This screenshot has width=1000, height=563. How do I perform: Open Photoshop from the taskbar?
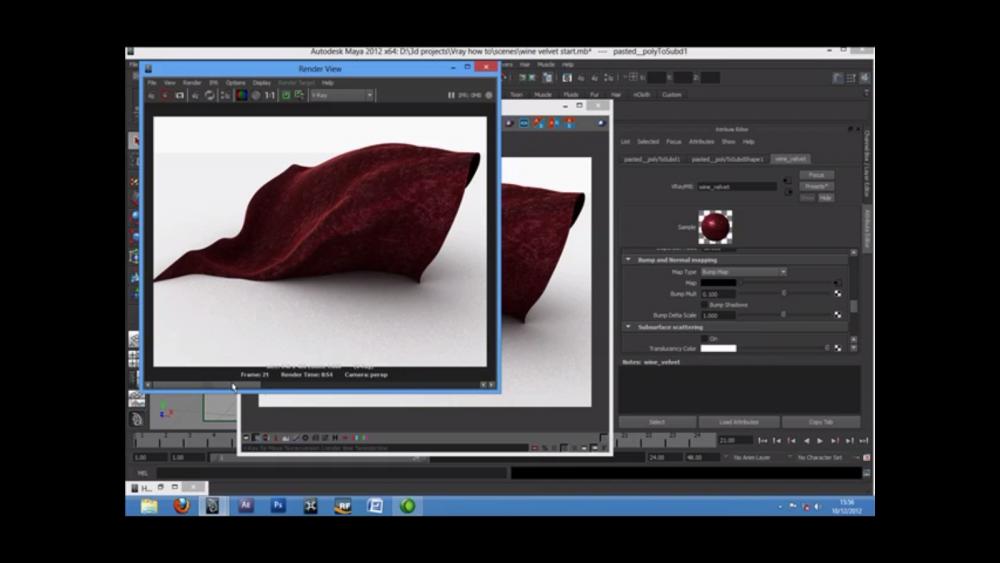(x=279, y=506)
